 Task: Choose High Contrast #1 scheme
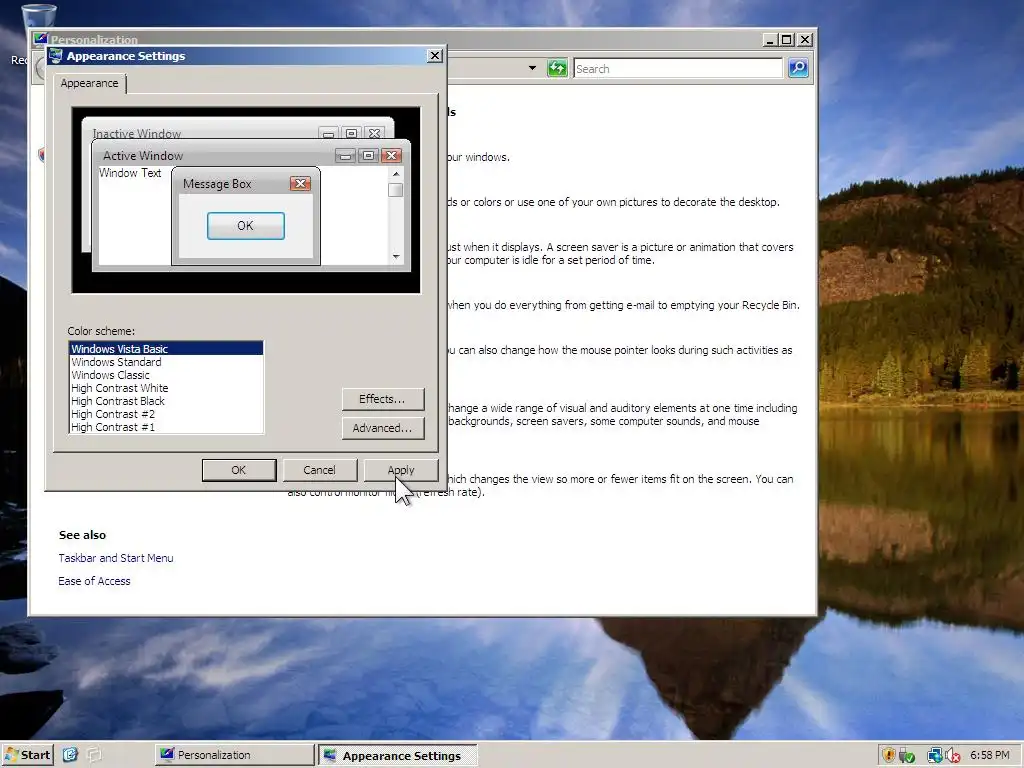pyautogui.click(x=166, y=427)
